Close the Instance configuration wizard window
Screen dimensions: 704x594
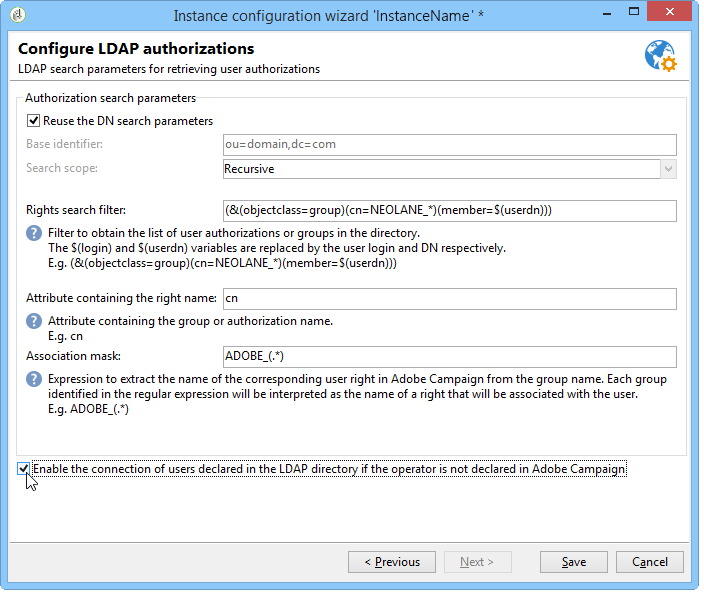click(669, 11)
